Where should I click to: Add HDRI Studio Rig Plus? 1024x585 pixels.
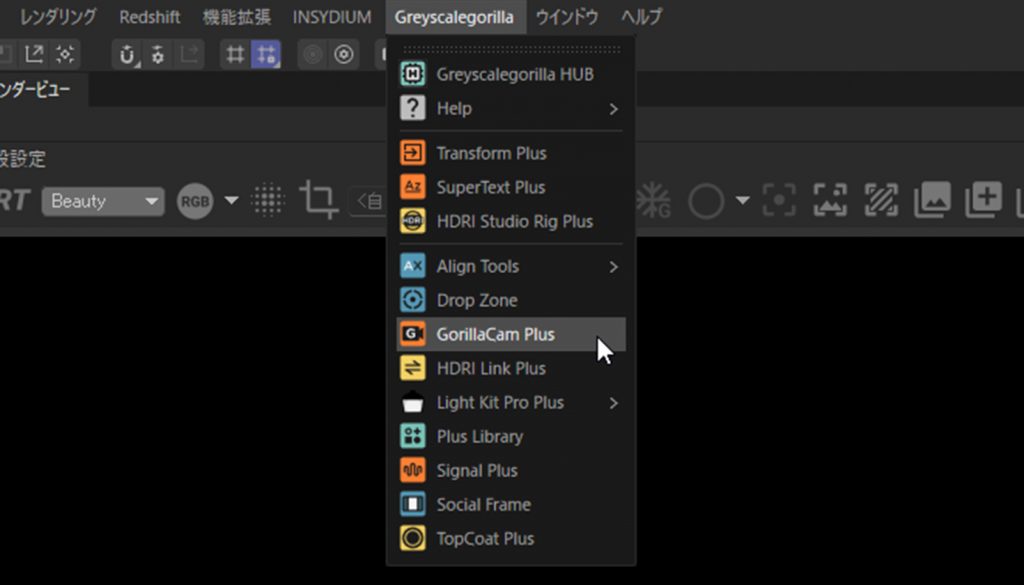tap(514, 221)
